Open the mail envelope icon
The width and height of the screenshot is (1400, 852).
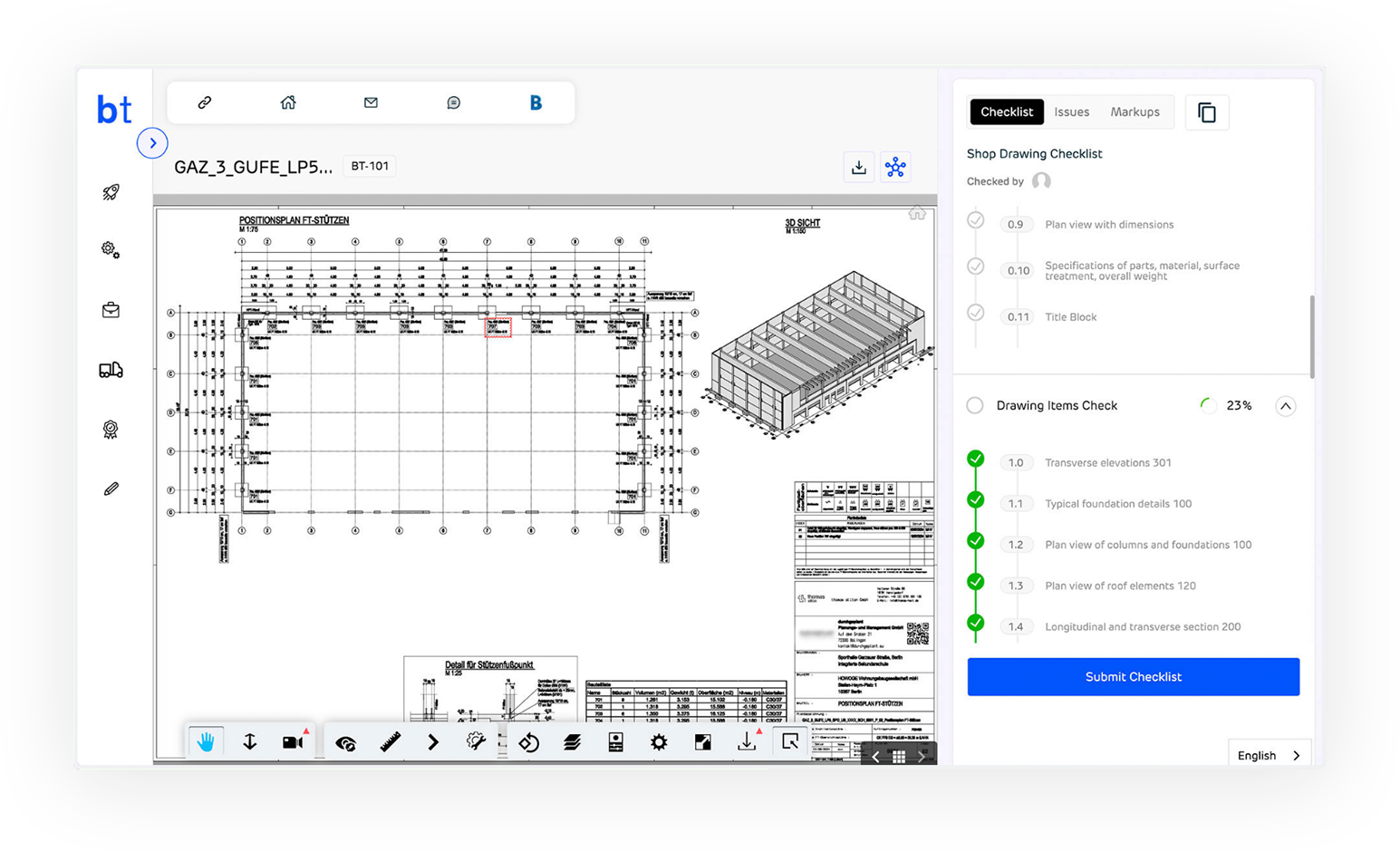(x=371, y=102)
